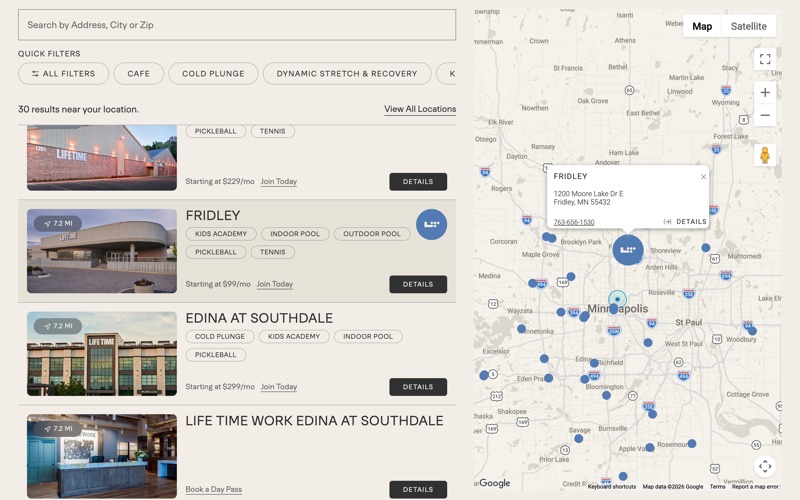Apply the CAFE quick filter

tap(138, 73)
